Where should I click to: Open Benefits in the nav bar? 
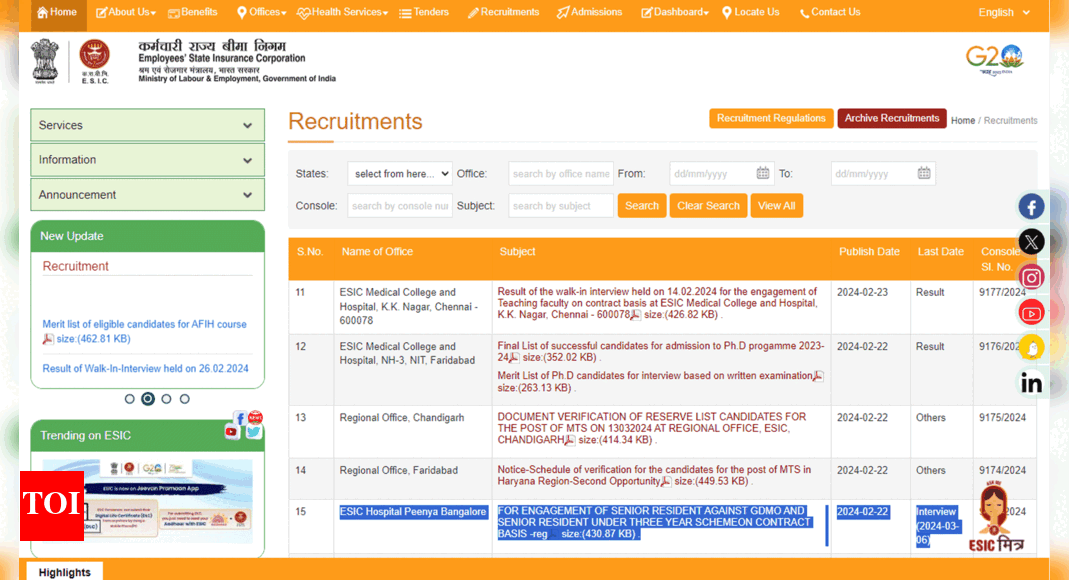coord(192,12)
